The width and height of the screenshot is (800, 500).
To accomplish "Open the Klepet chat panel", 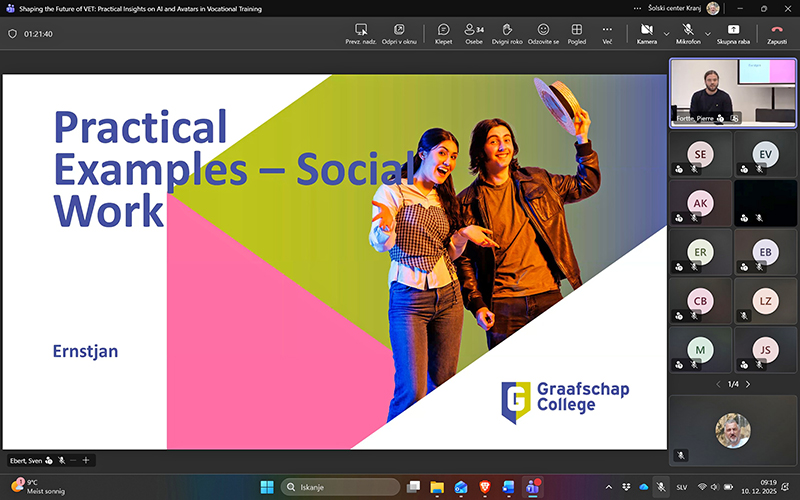I will click(x=443, y=30).
